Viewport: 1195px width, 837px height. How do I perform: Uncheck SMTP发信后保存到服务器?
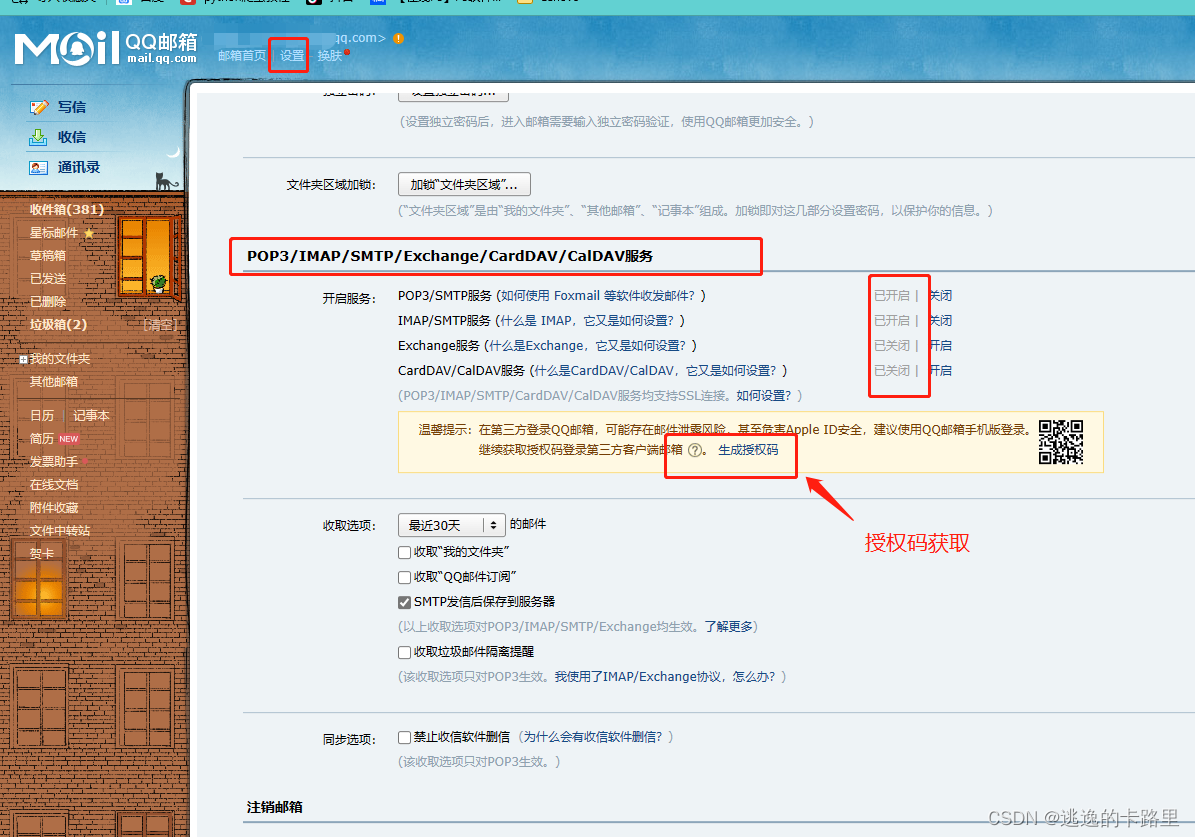tap(405, 603)
